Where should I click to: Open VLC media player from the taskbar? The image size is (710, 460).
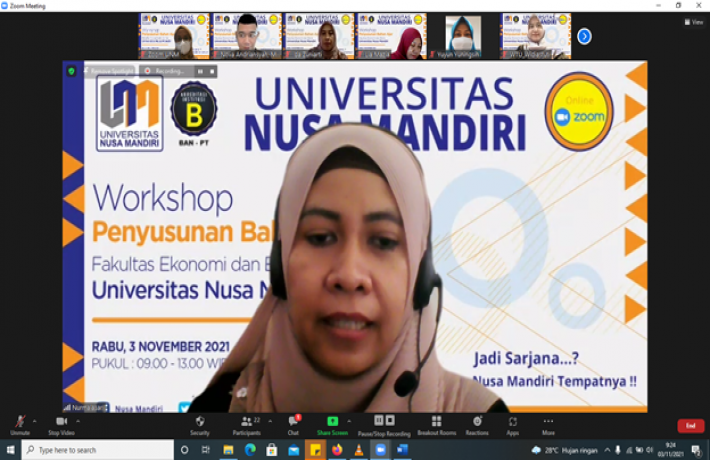click(359, 450)
